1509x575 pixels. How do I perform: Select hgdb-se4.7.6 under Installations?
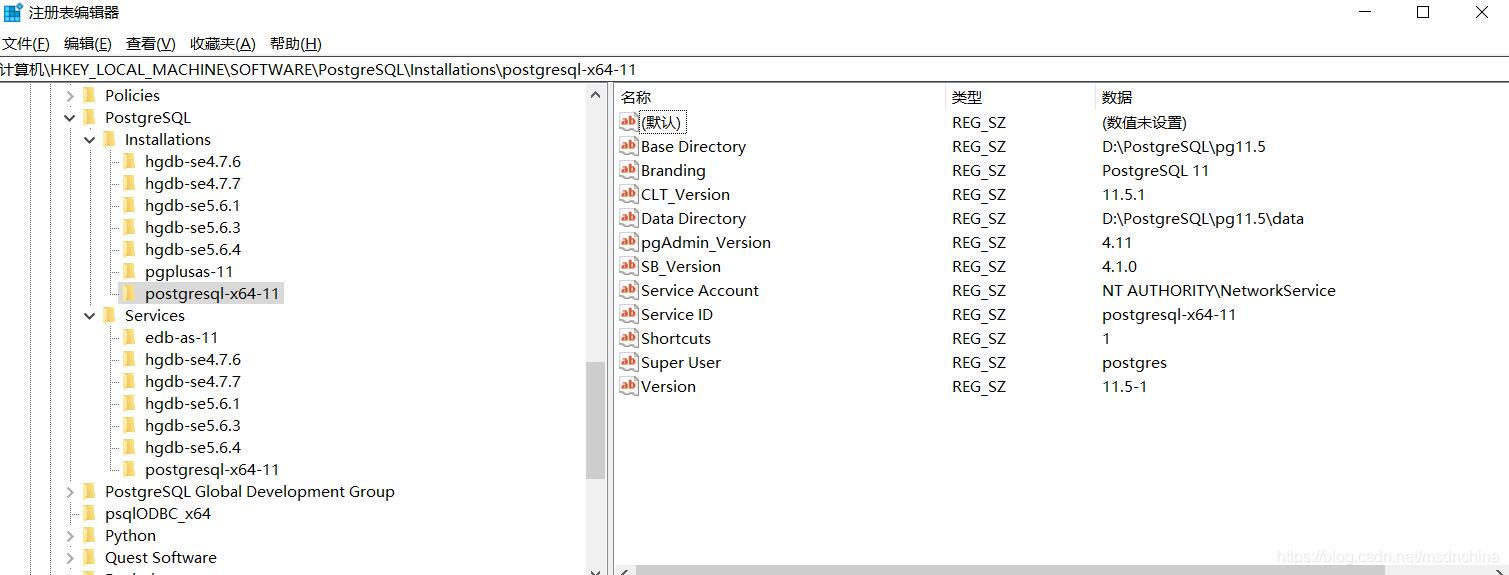coord(193,161)
